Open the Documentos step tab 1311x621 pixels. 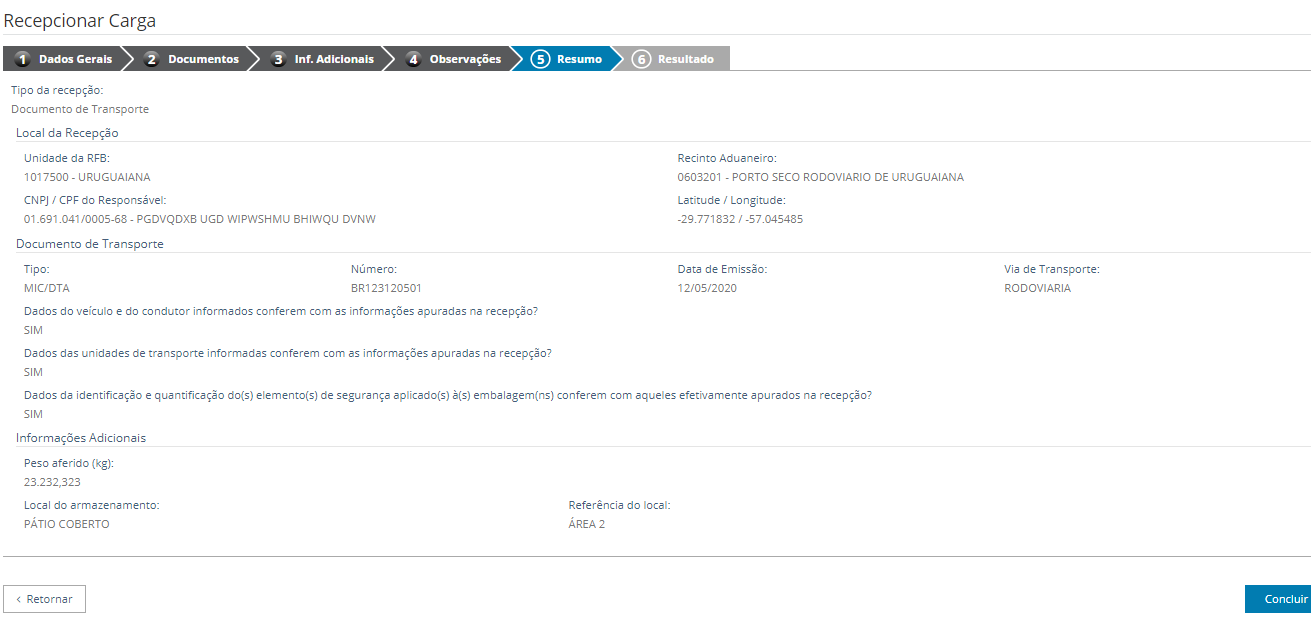tap(203, 59)
